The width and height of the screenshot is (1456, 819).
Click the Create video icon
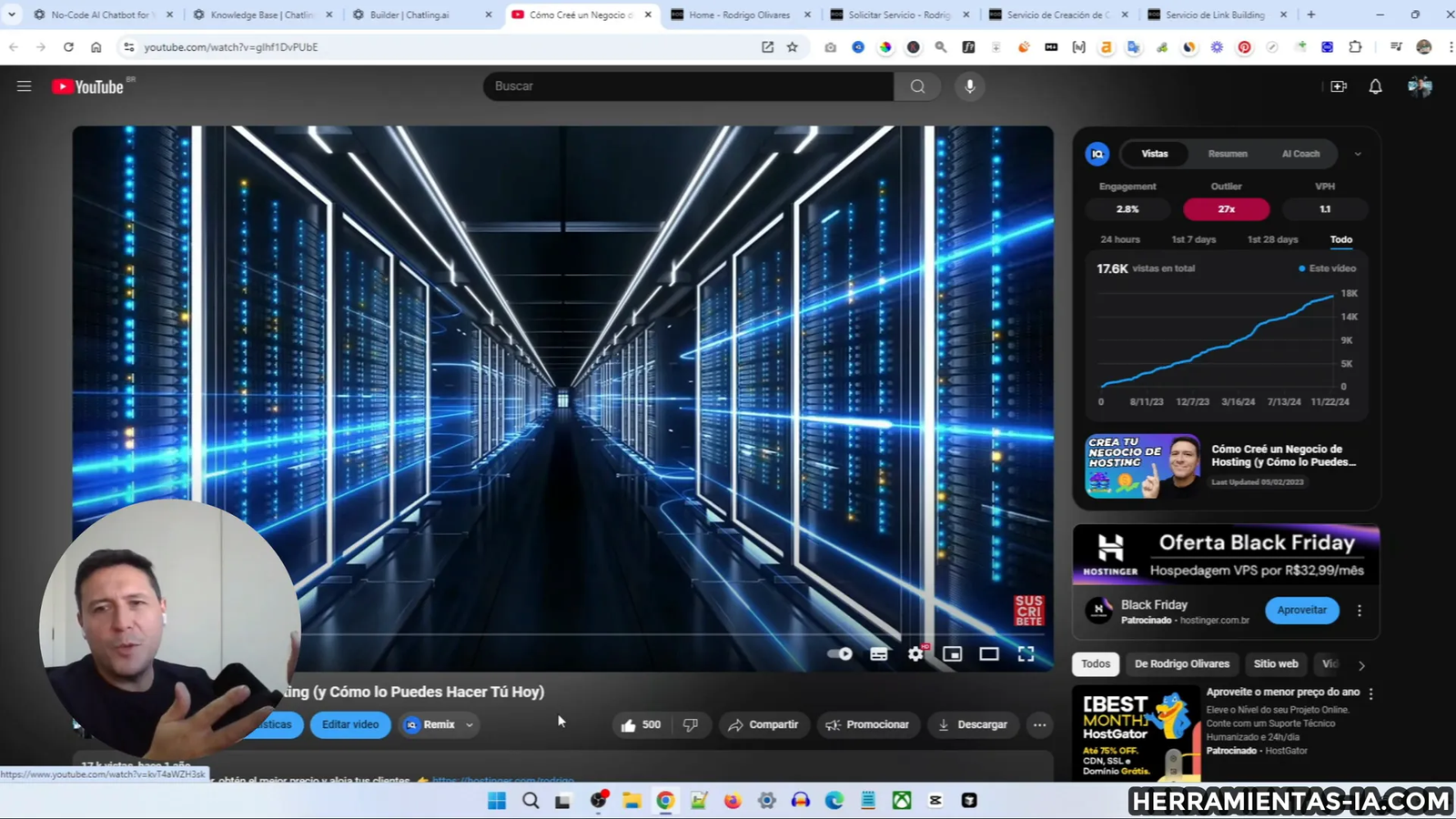coord(1339,86)
